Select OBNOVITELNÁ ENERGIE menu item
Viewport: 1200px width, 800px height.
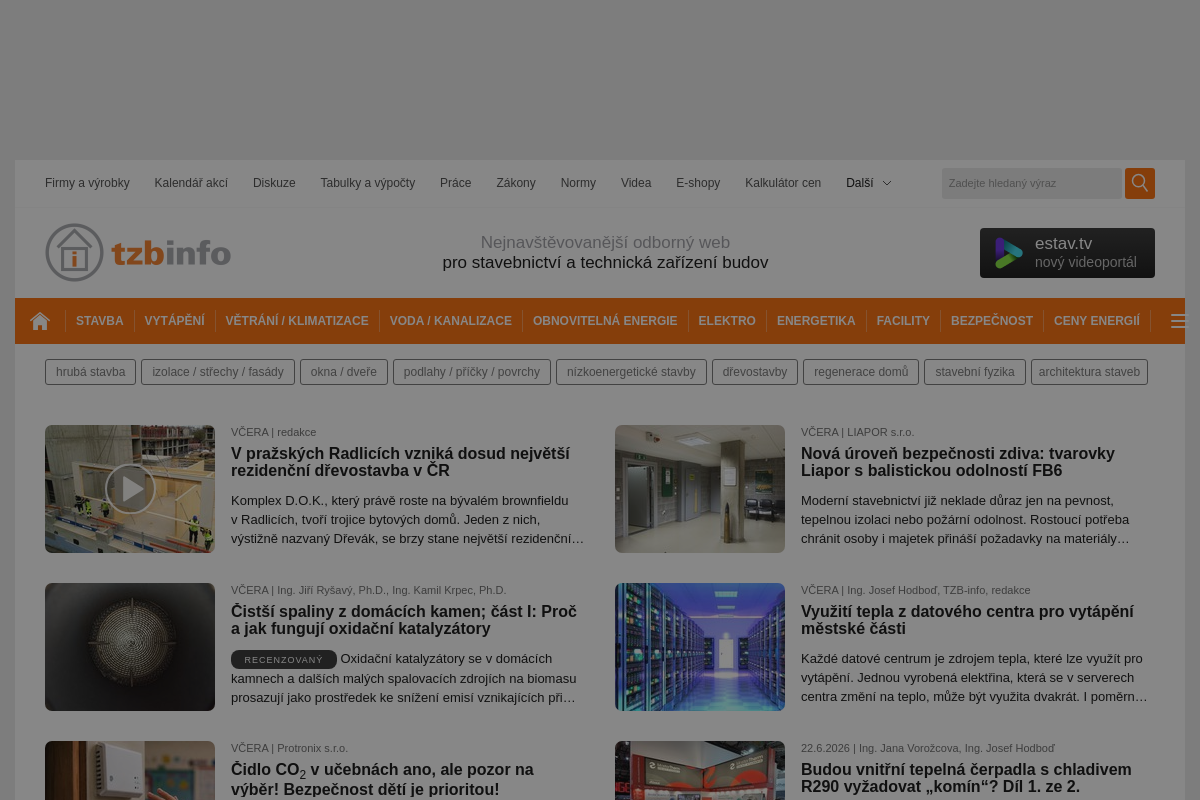click(605, 321)
